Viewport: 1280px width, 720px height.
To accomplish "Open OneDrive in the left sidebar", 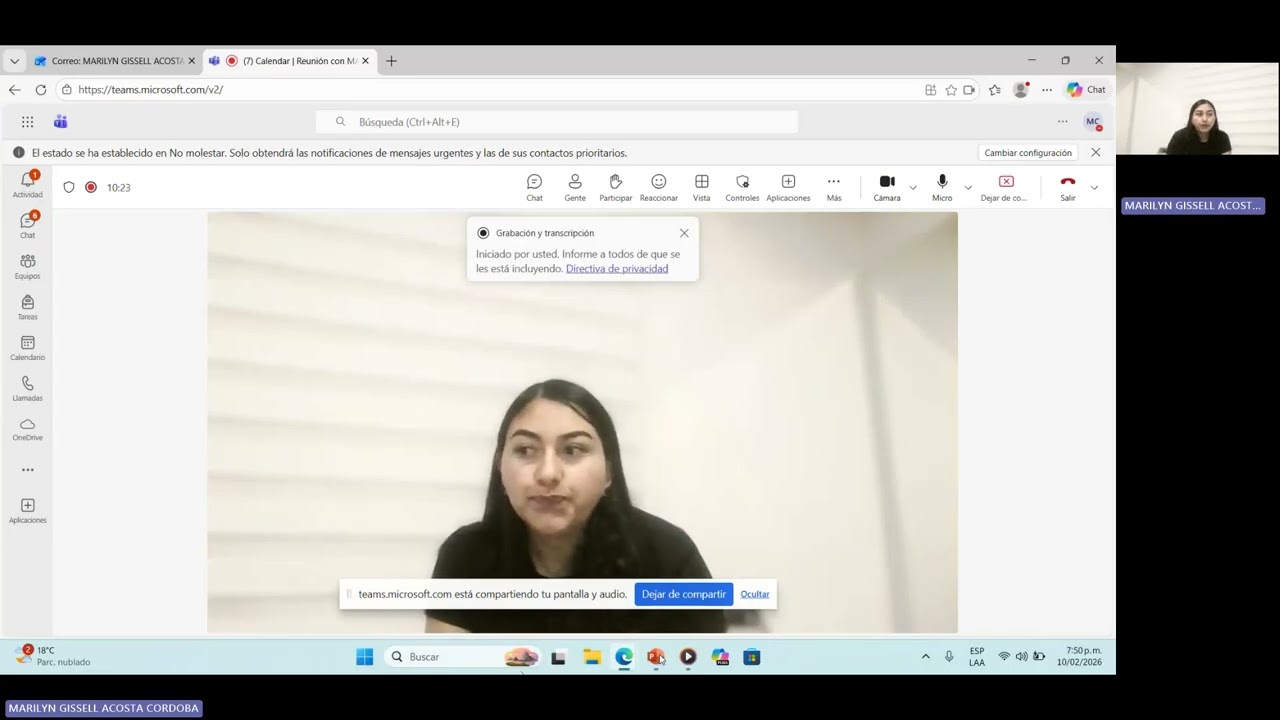I will click(x=27, y=429).
